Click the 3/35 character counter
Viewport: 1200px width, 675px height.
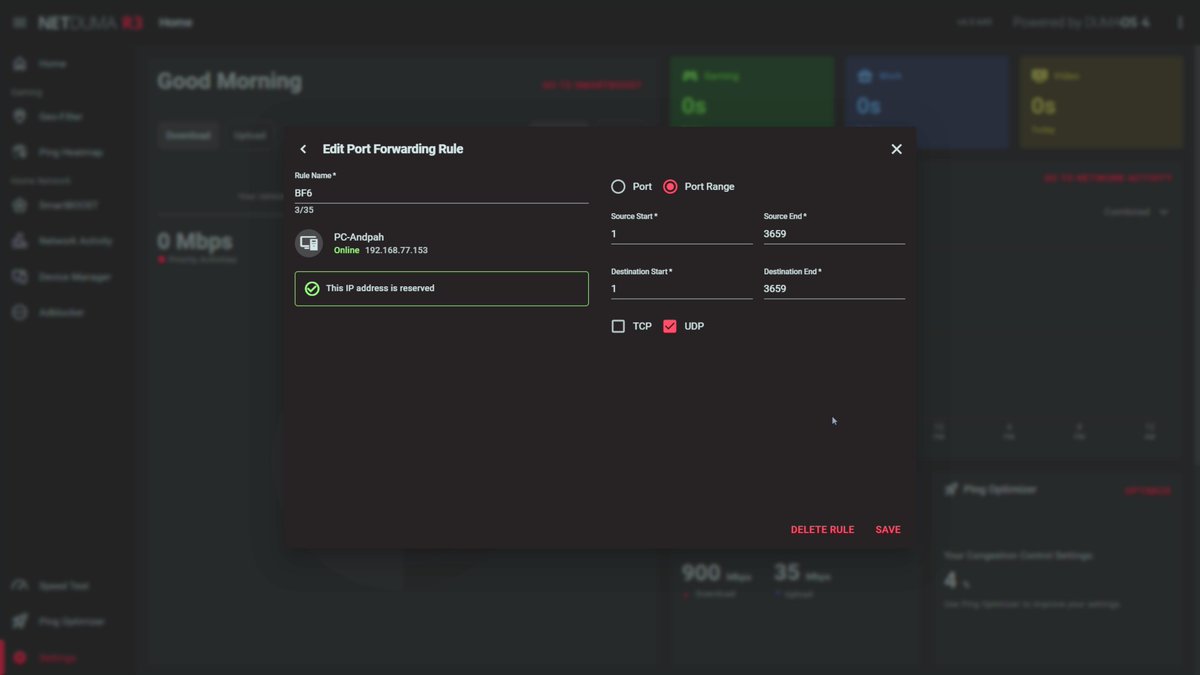pyautogui.click(x=304, y=210)
